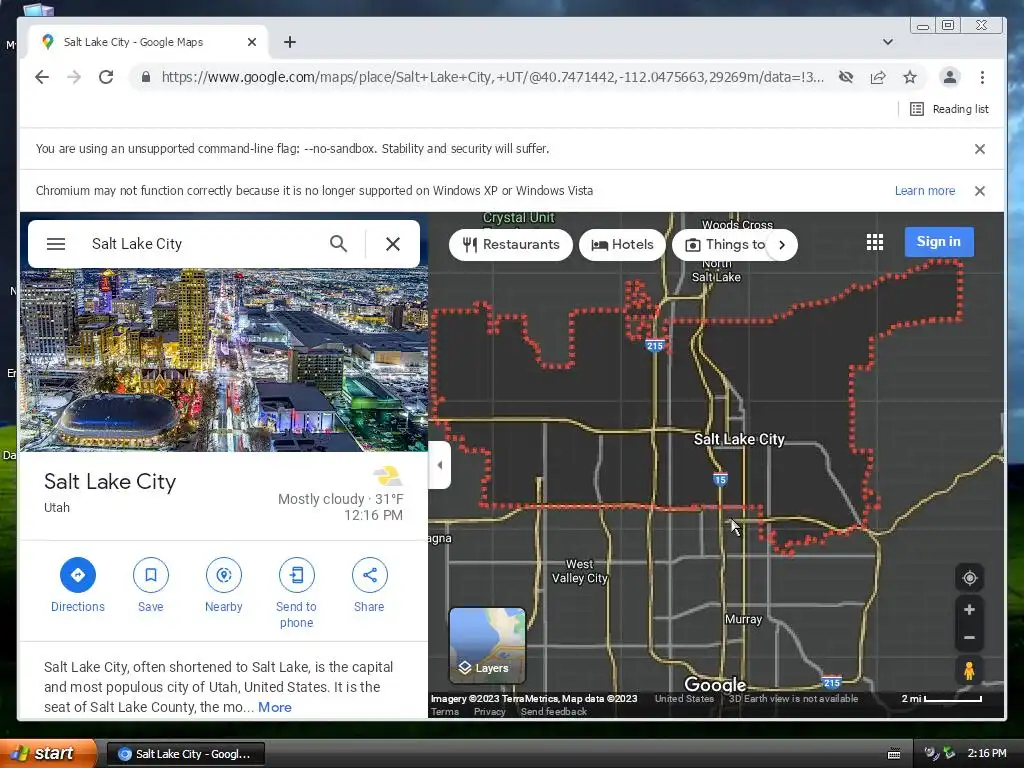Close the Salt Lake City tab
Image resolution: width=1024 pixels, height=768 pixels.
click(252, 42)
